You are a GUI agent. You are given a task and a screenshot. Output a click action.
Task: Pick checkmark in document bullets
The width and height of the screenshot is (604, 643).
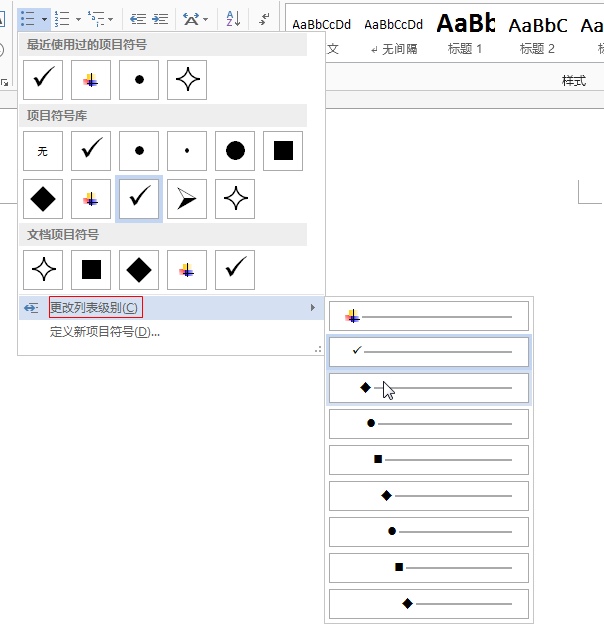click(x=235, y=270)
